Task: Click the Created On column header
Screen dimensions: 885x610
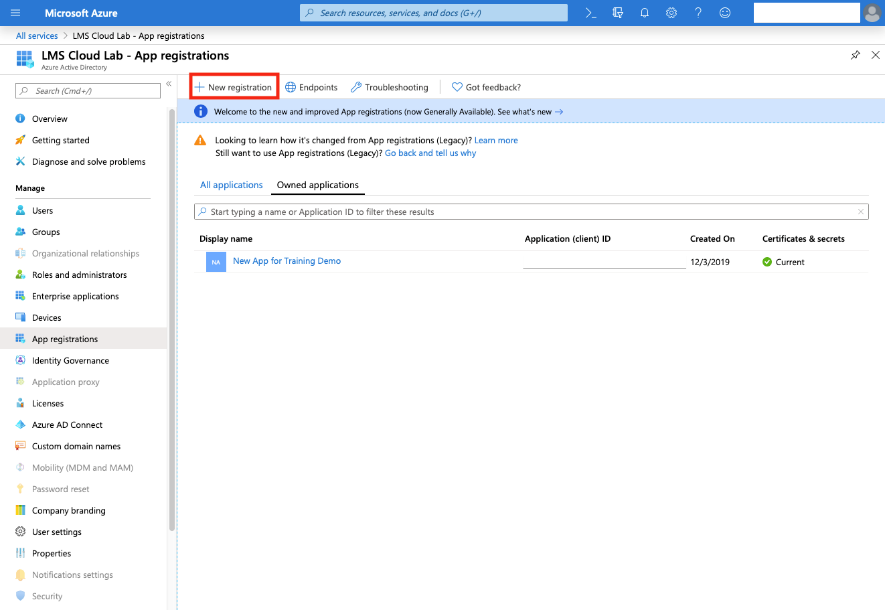Action: click(712, 239)
